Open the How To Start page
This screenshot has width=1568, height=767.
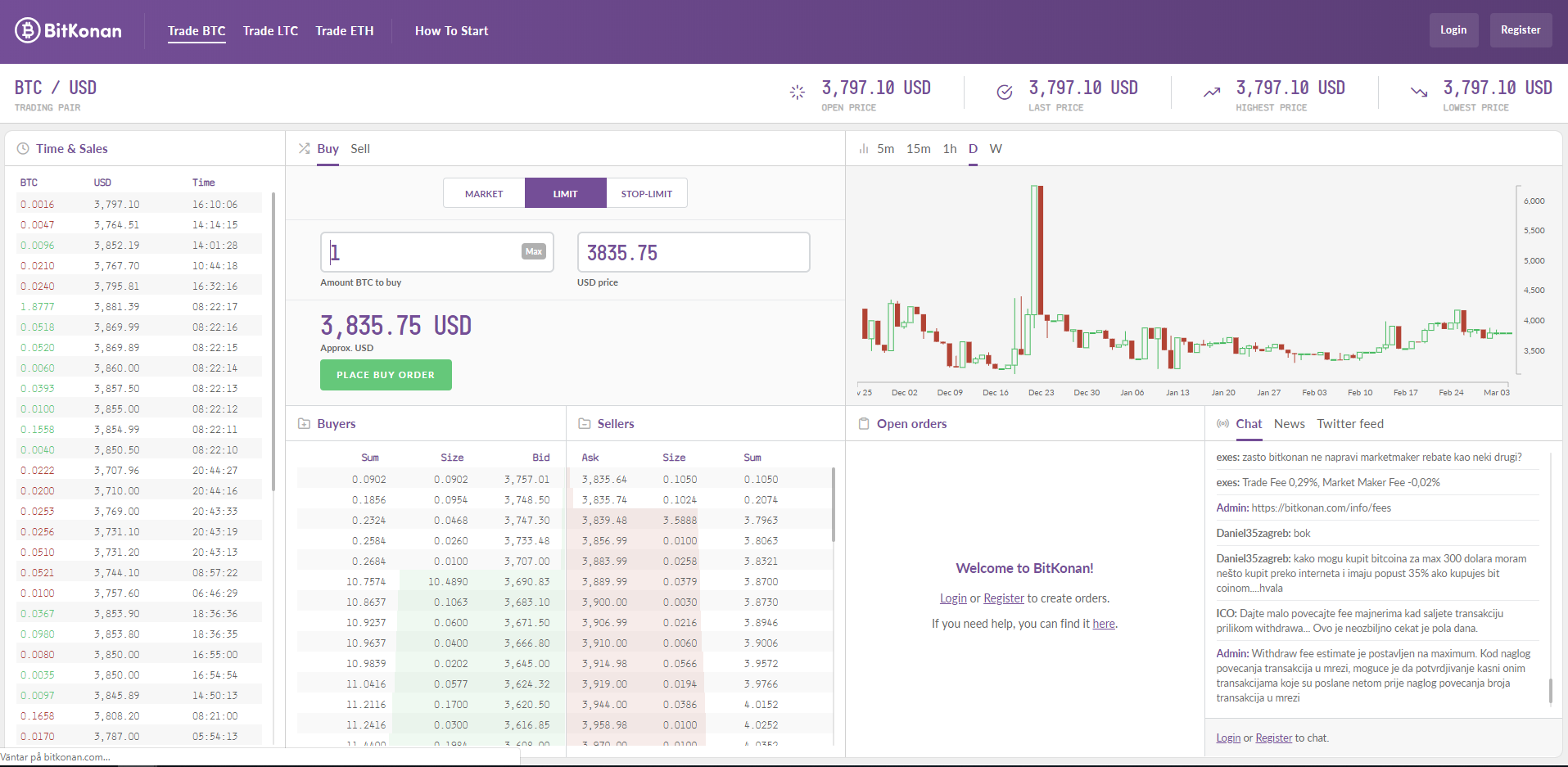tap(451, 31)
